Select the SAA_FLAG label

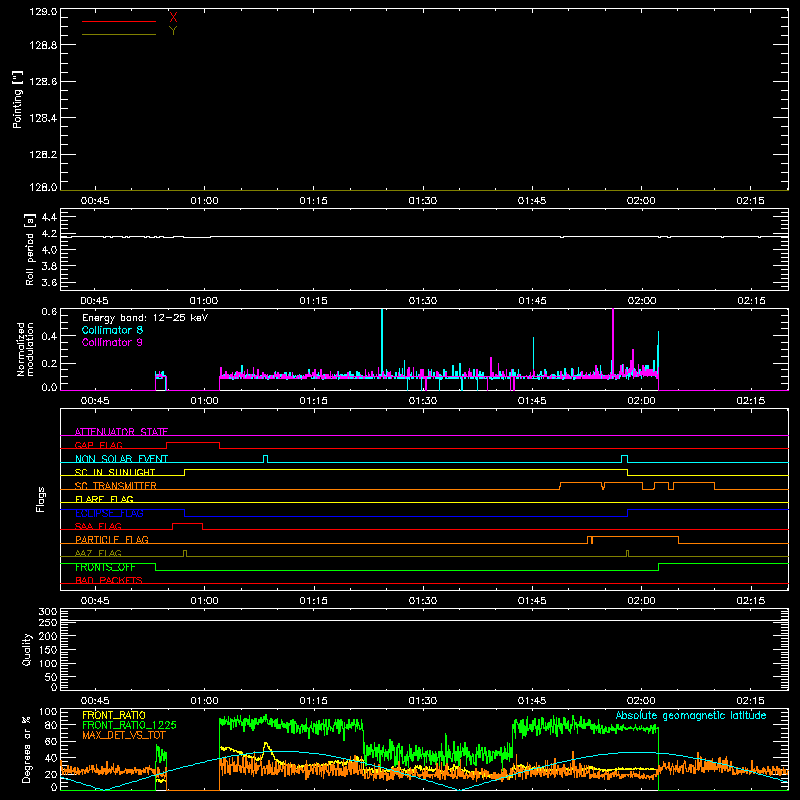tap(98, 526)
